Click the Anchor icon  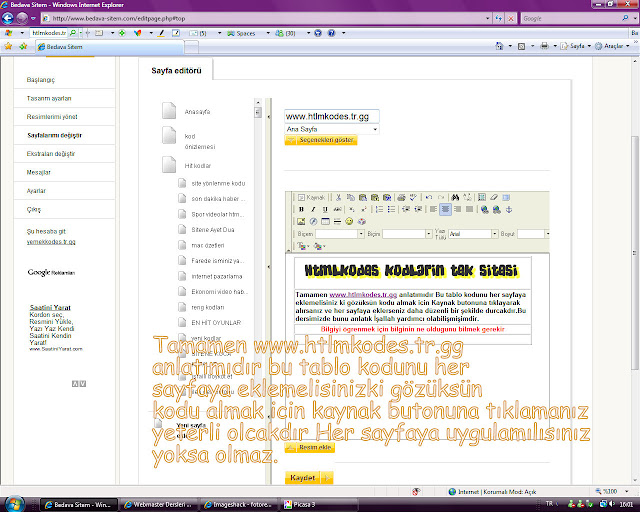[x=509, y=209]
